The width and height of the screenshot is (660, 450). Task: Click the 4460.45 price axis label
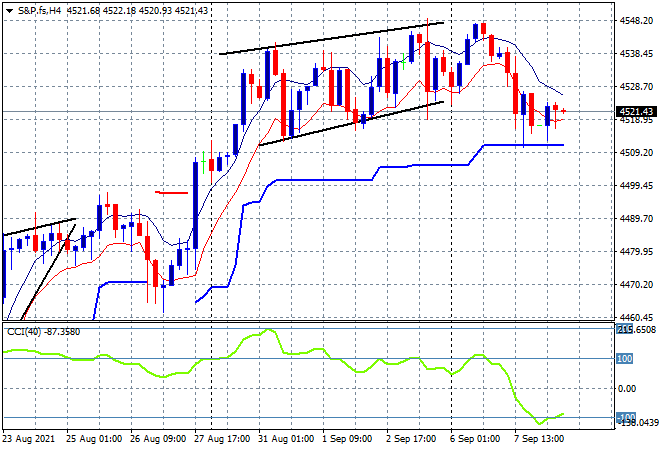click(636, 317)
